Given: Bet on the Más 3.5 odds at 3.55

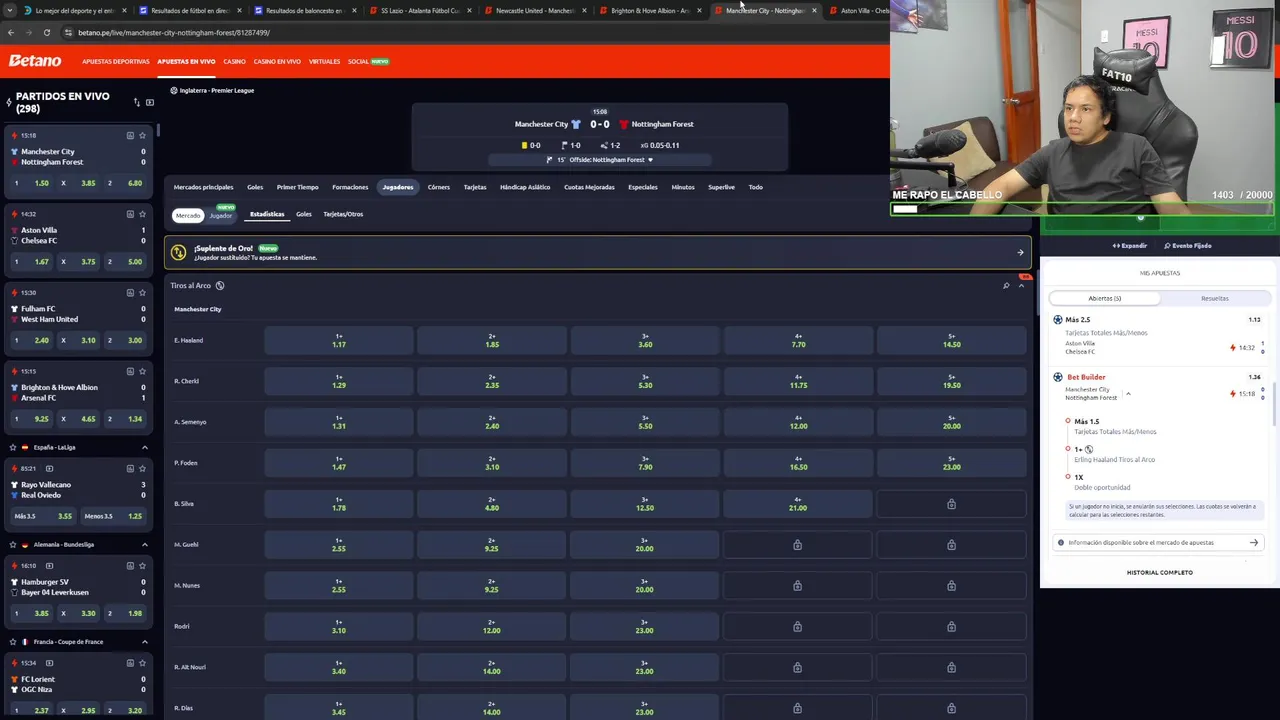Looking at the screenshot, I should click(x=43, y=516).
